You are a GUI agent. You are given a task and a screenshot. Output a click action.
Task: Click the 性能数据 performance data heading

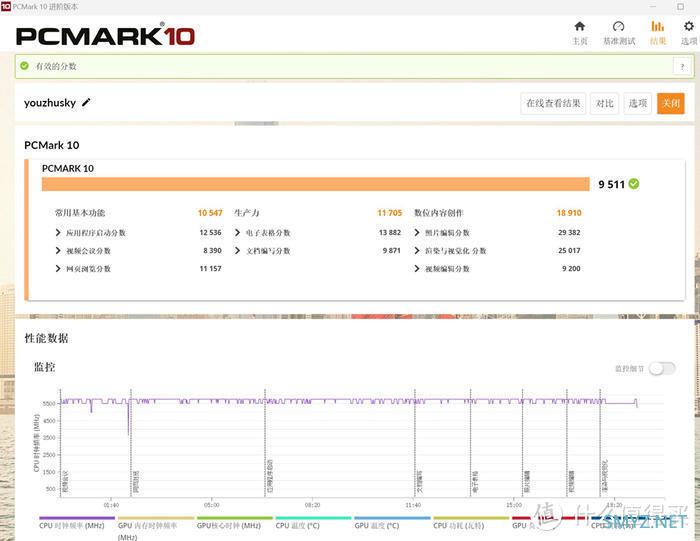point(46,338)
